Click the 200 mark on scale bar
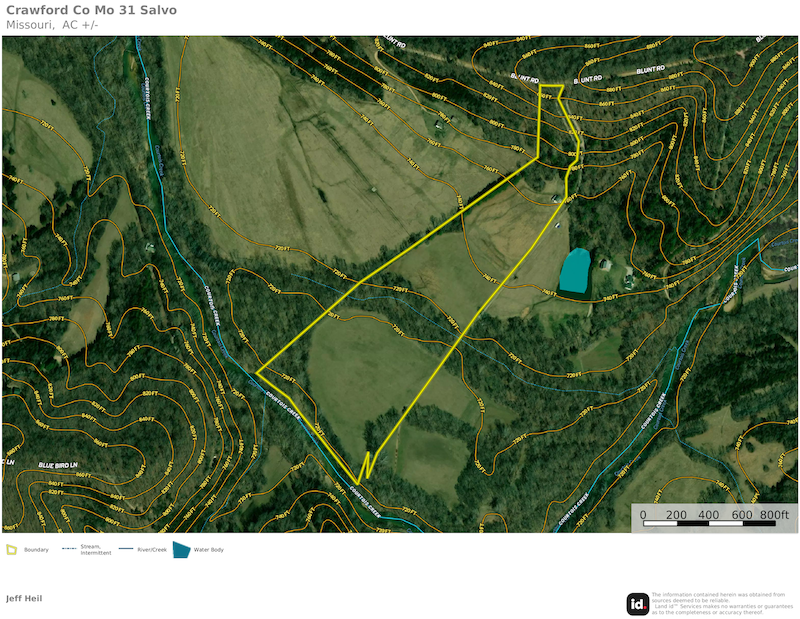The image size is (800, 619). pyautogui.click(x=676, y=514)
